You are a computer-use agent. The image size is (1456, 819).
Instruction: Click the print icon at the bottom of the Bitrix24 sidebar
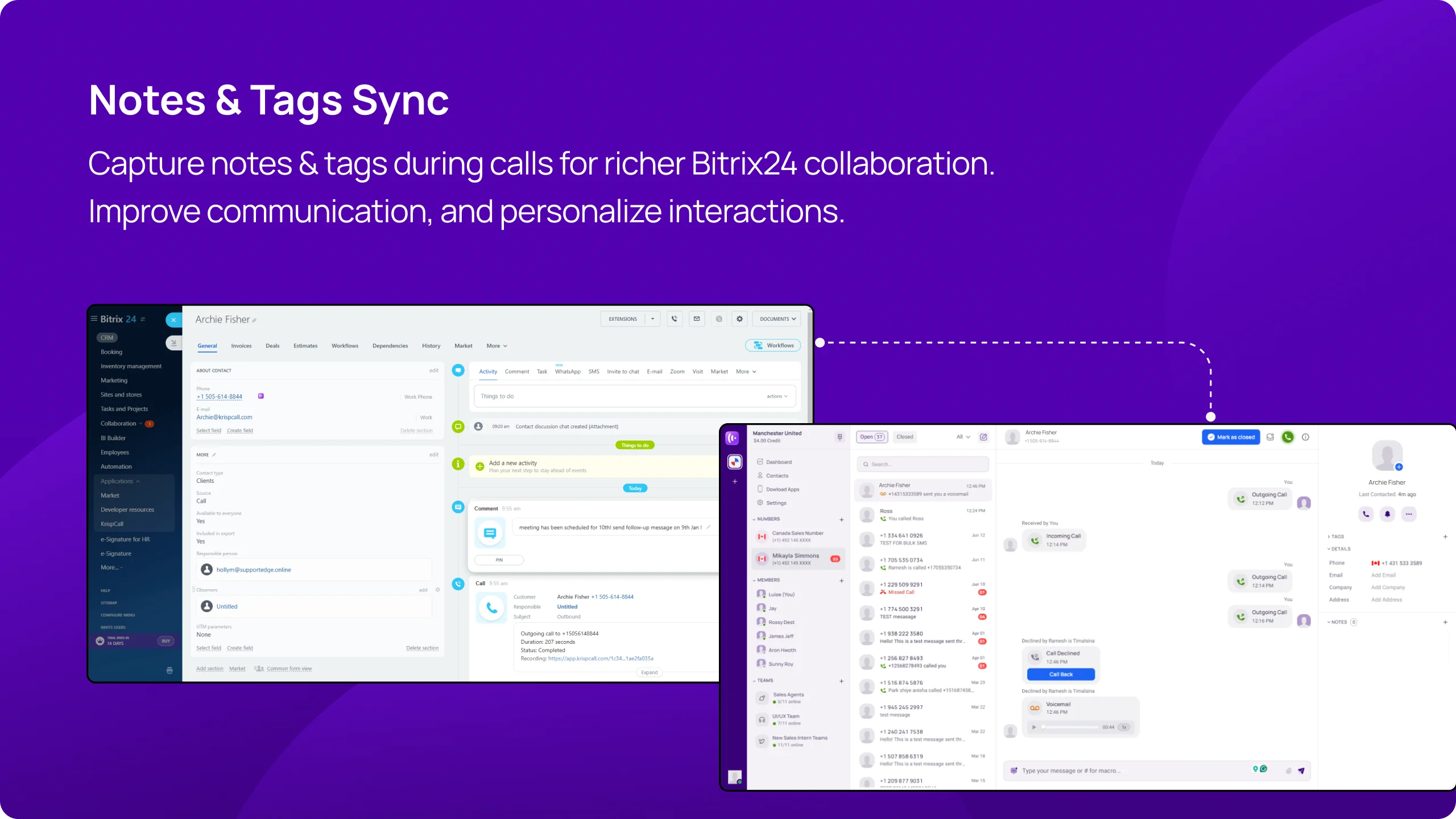point(169,671)
